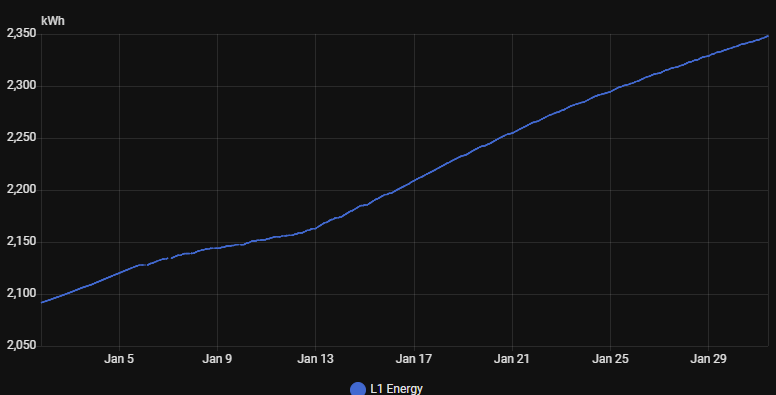This screenshot has height=395, width=776.
Task: Click the Jan 9 x-axis label
Action: 217,359
